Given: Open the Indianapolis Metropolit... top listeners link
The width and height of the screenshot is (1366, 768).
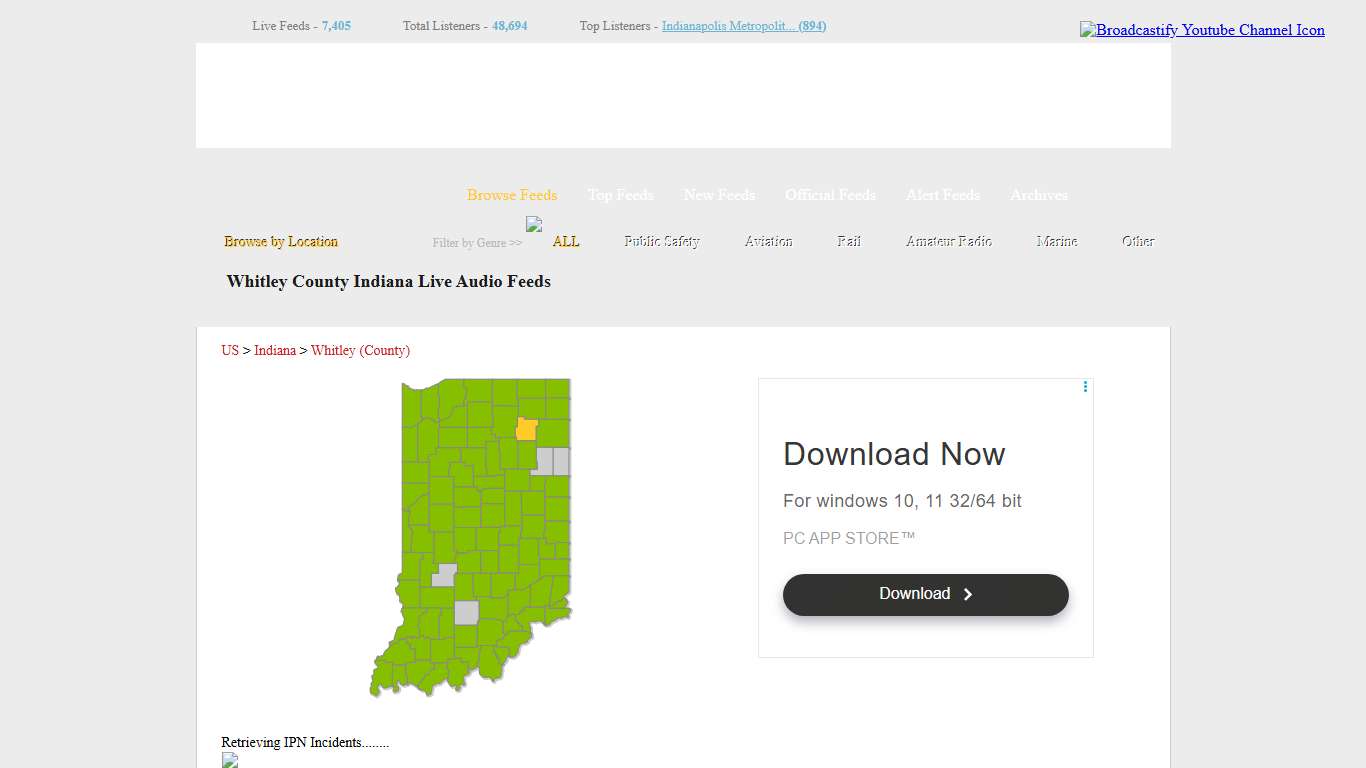Looking at the screenshot, I should click(x=743, y=26).
